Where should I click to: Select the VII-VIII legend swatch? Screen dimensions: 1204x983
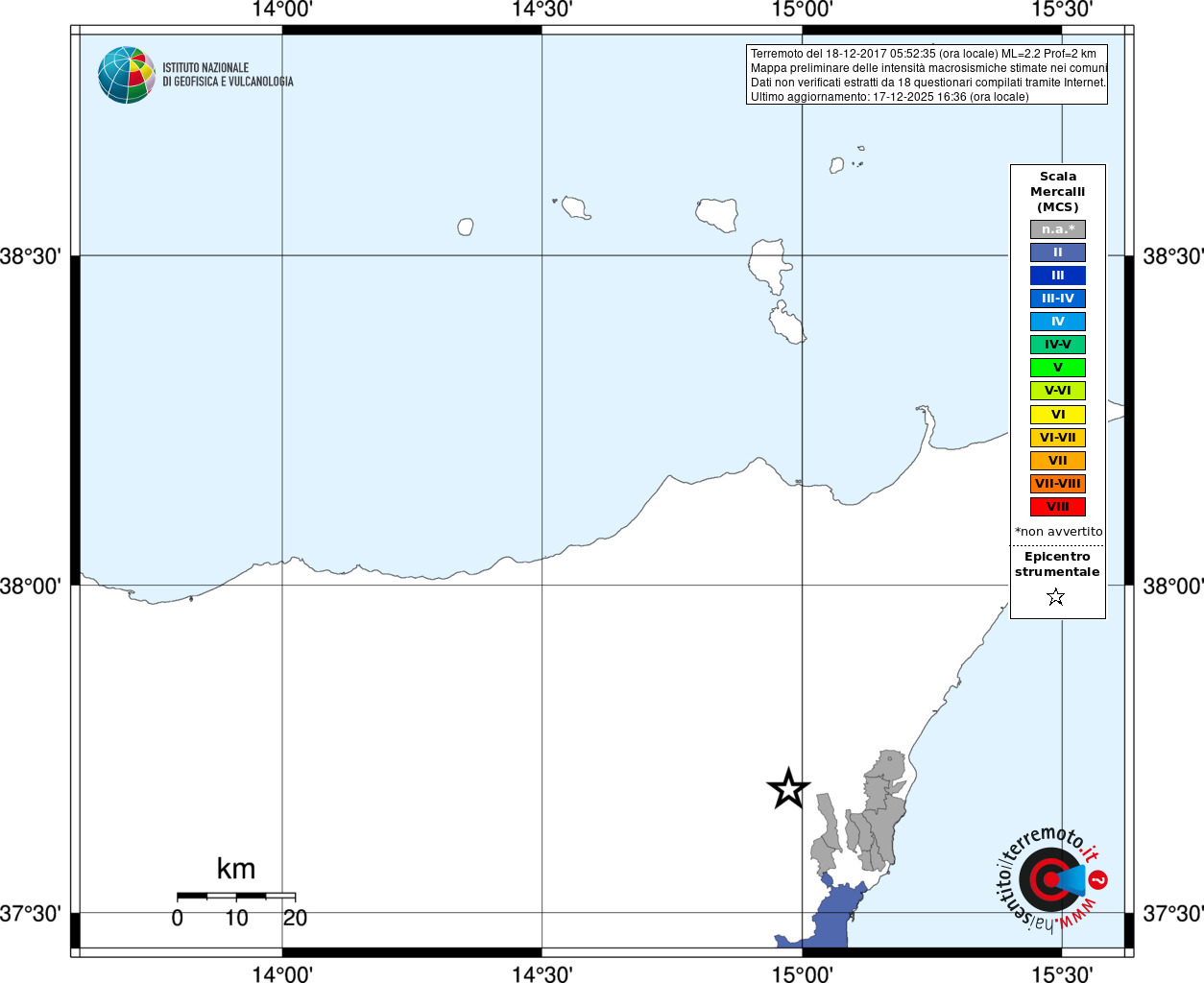tap(1058, 484)
